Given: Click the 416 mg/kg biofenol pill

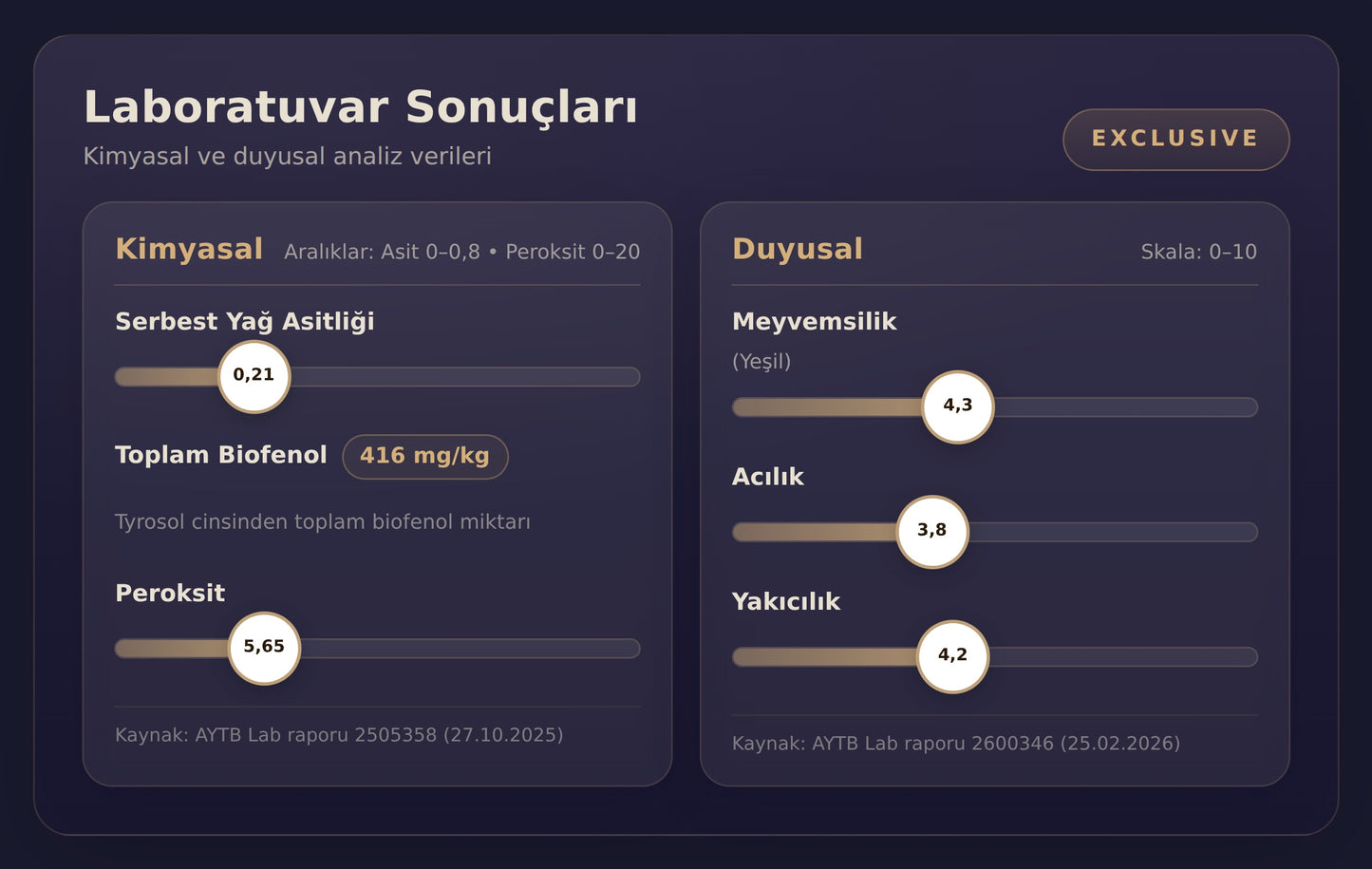Looking at the screenshot, I should 424,457.
